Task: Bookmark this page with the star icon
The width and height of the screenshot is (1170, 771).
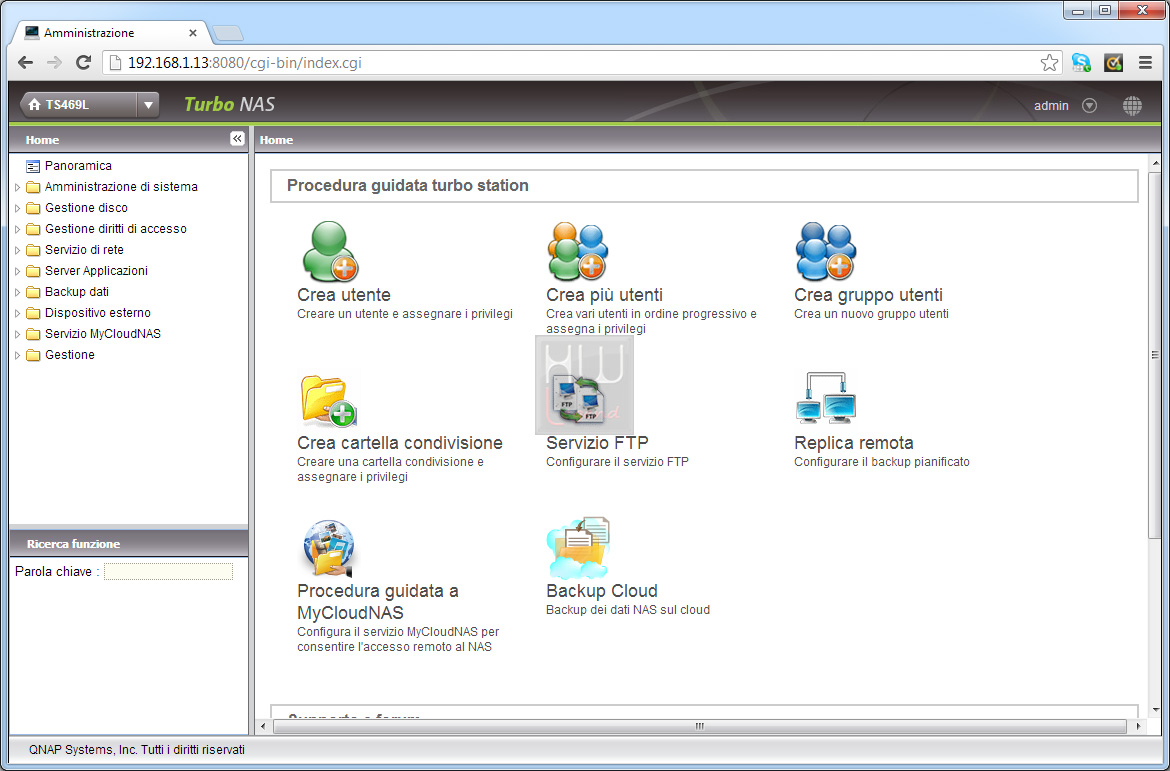Action: [x=1049, y=63]
